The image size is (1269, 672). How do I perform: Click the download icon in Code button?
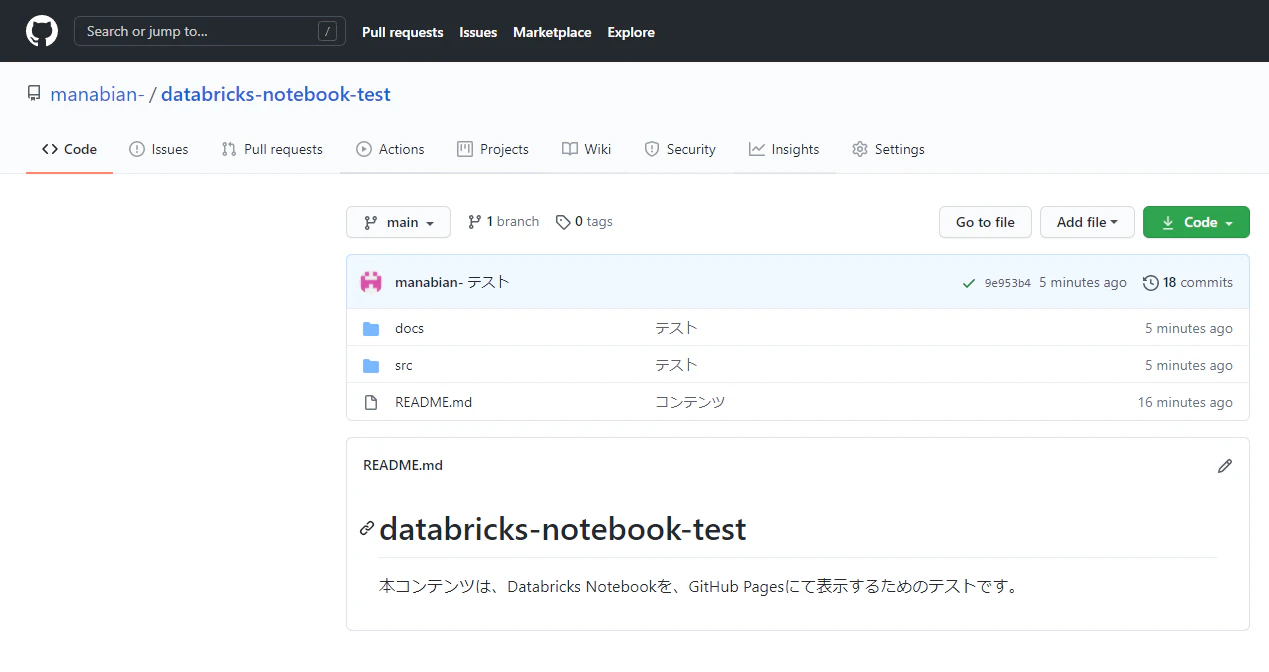[x=1168, y=223]
